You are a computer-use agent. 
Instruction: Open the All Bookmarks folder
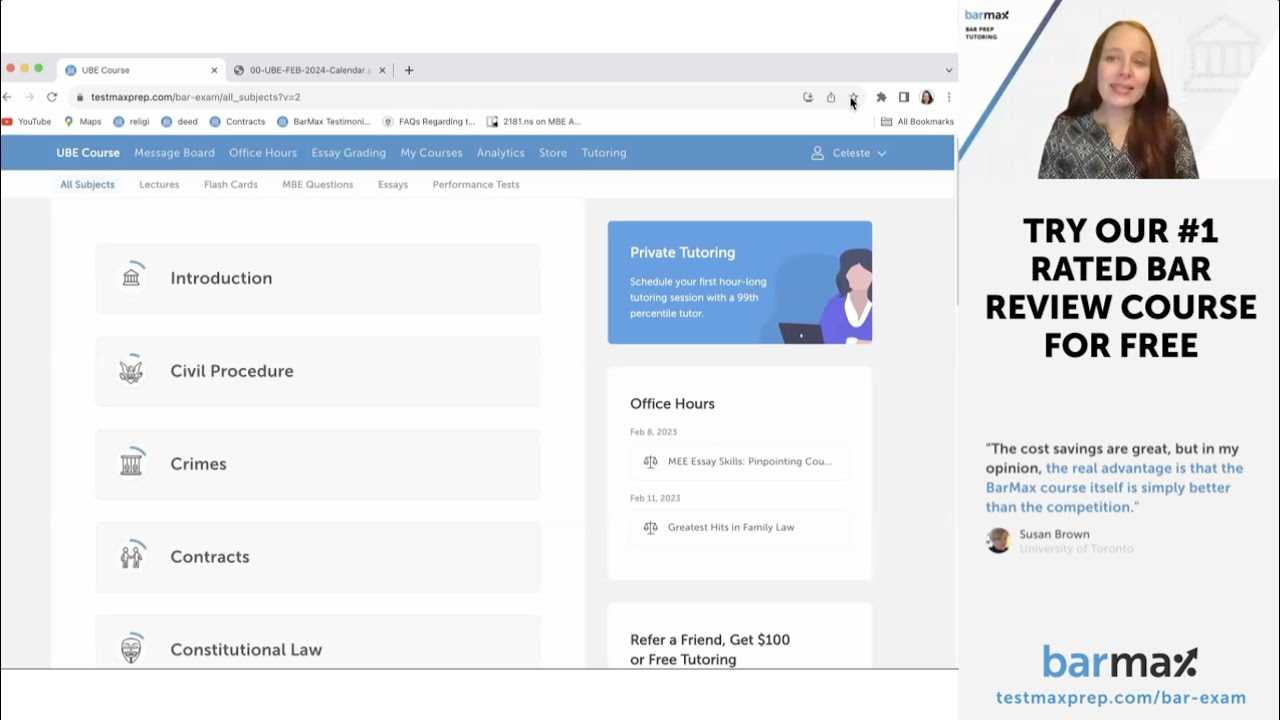pos(917,121)
